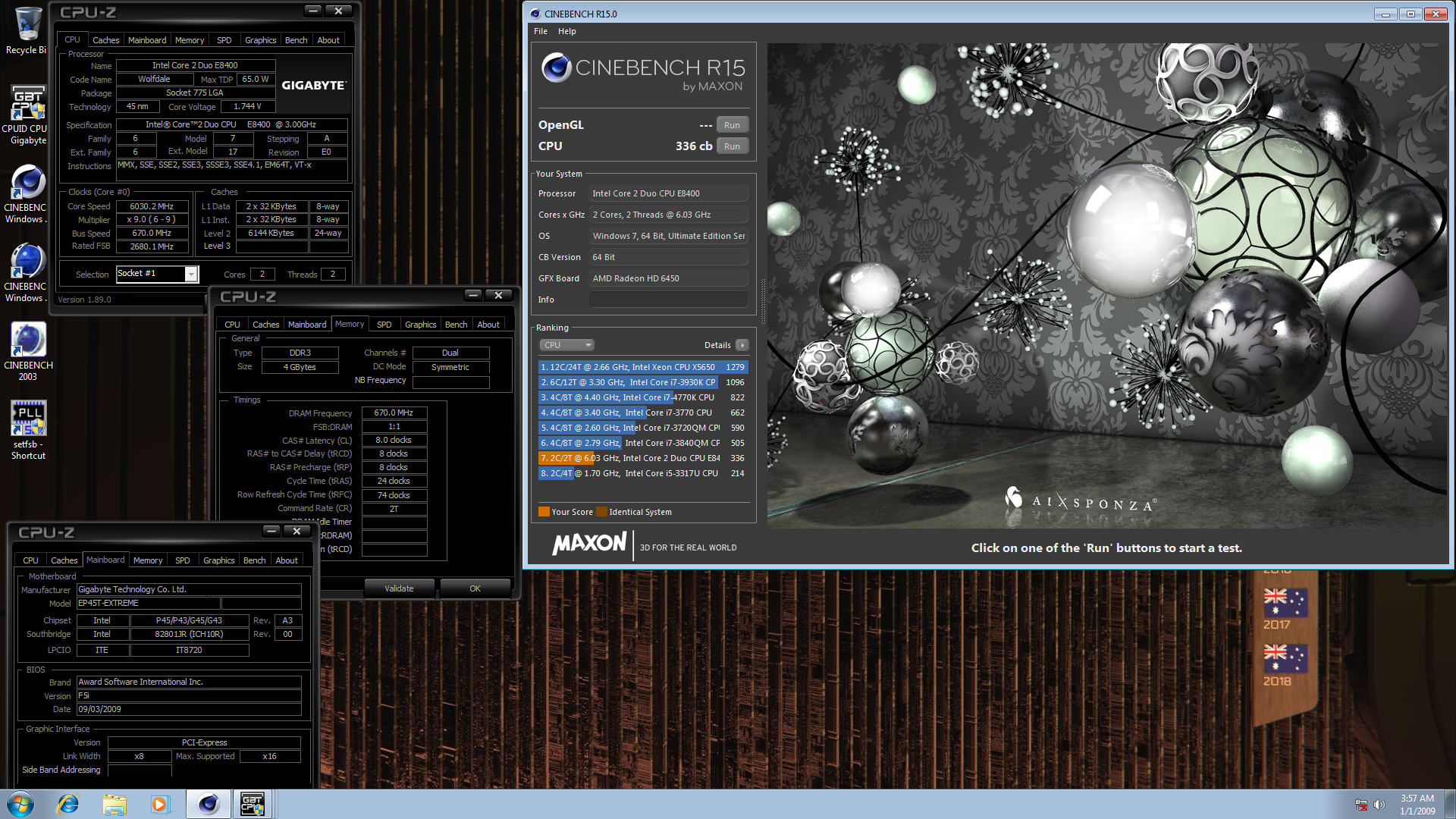
Task: Select the first CINEBENCH Windows desktop shortcut
Action: click(27, 195)
